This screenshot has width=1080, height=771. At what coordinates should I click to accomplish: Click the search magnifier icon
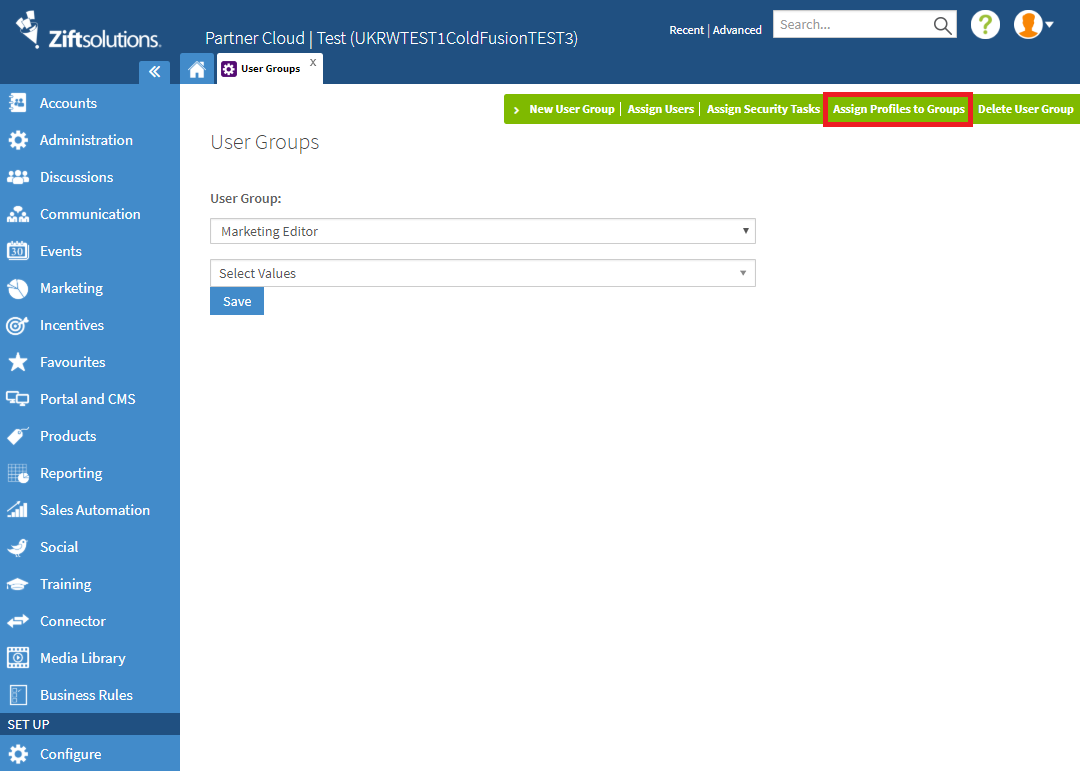coord(942,25)
